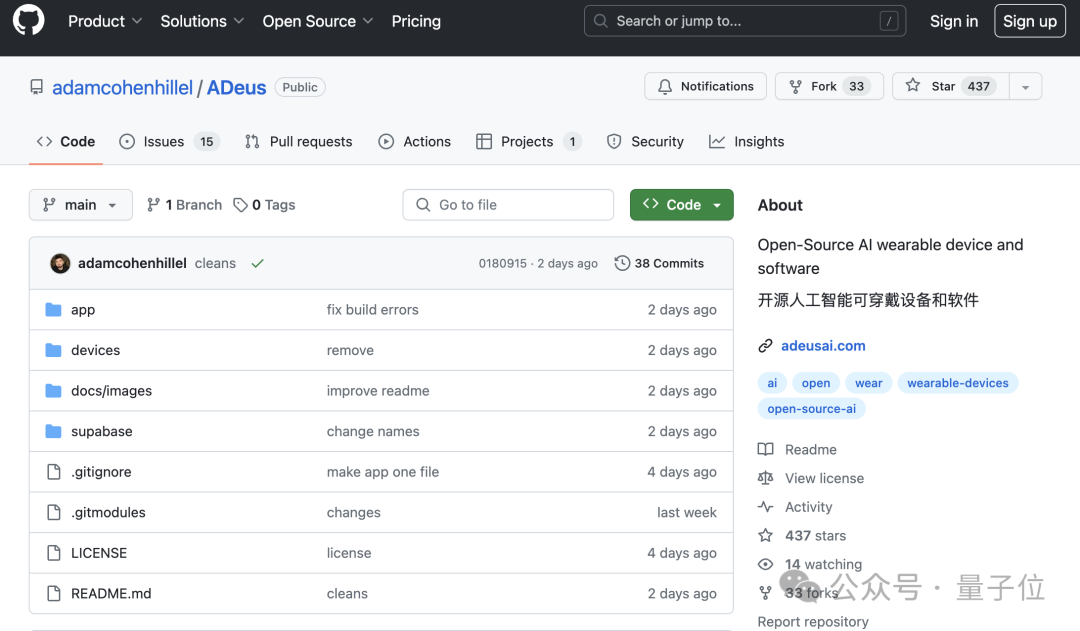Image resolution: width=1080 pixels, height=631 pixels.
Task: Click the Report repository link
Action: point(813,621)
